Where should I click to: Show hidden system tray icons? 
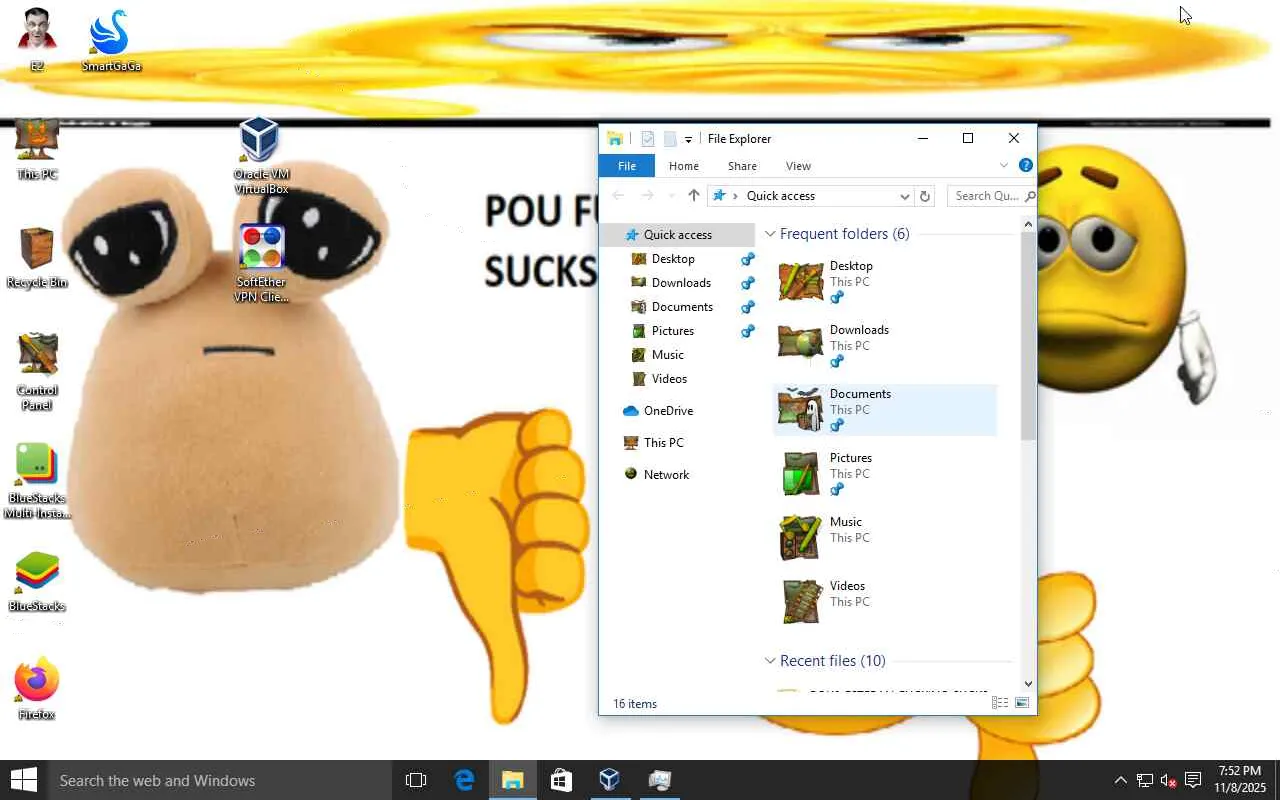pos(1120,780)
